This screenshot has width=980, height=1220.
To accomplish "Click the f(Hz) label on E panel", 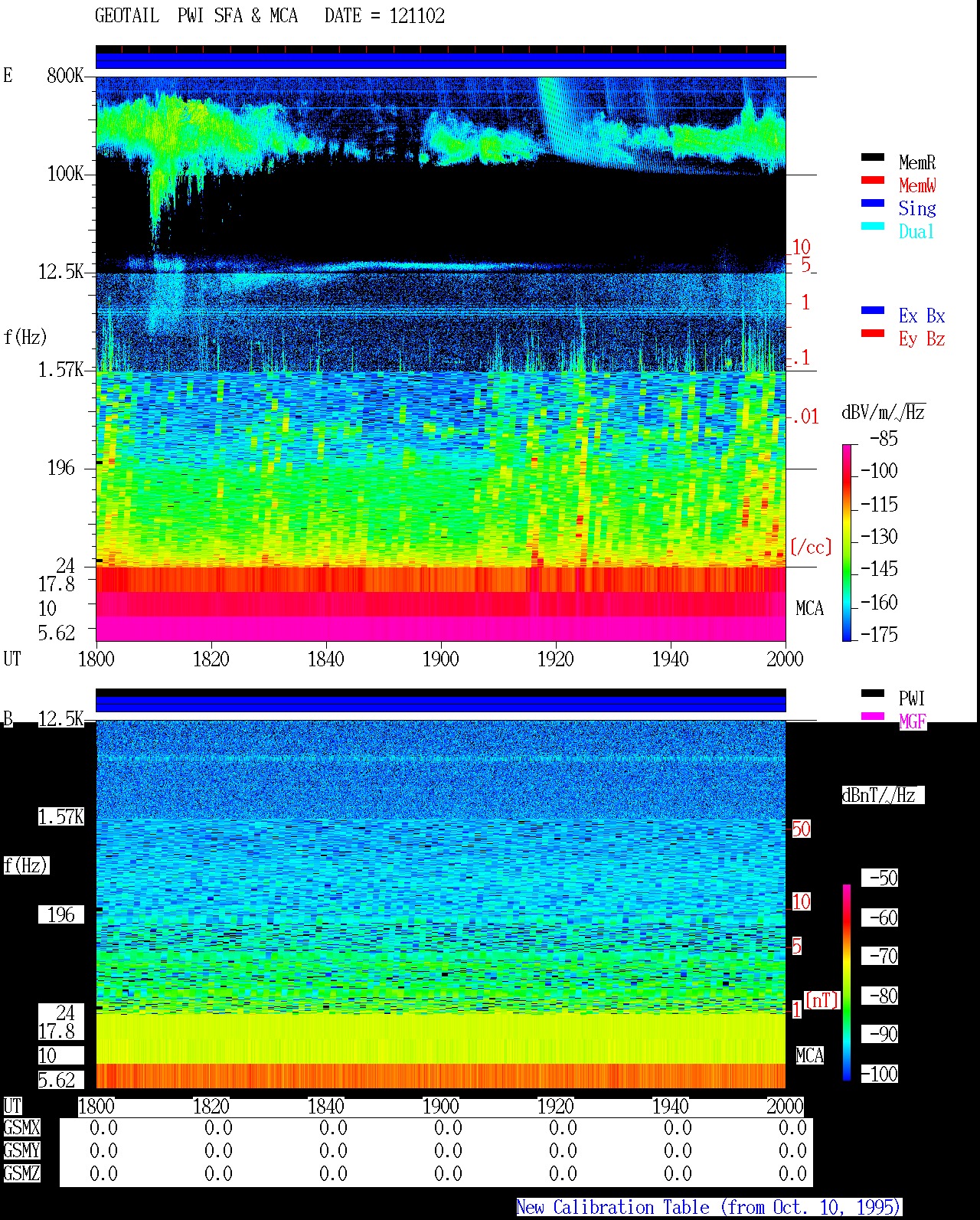I will [x=25, y=337].
